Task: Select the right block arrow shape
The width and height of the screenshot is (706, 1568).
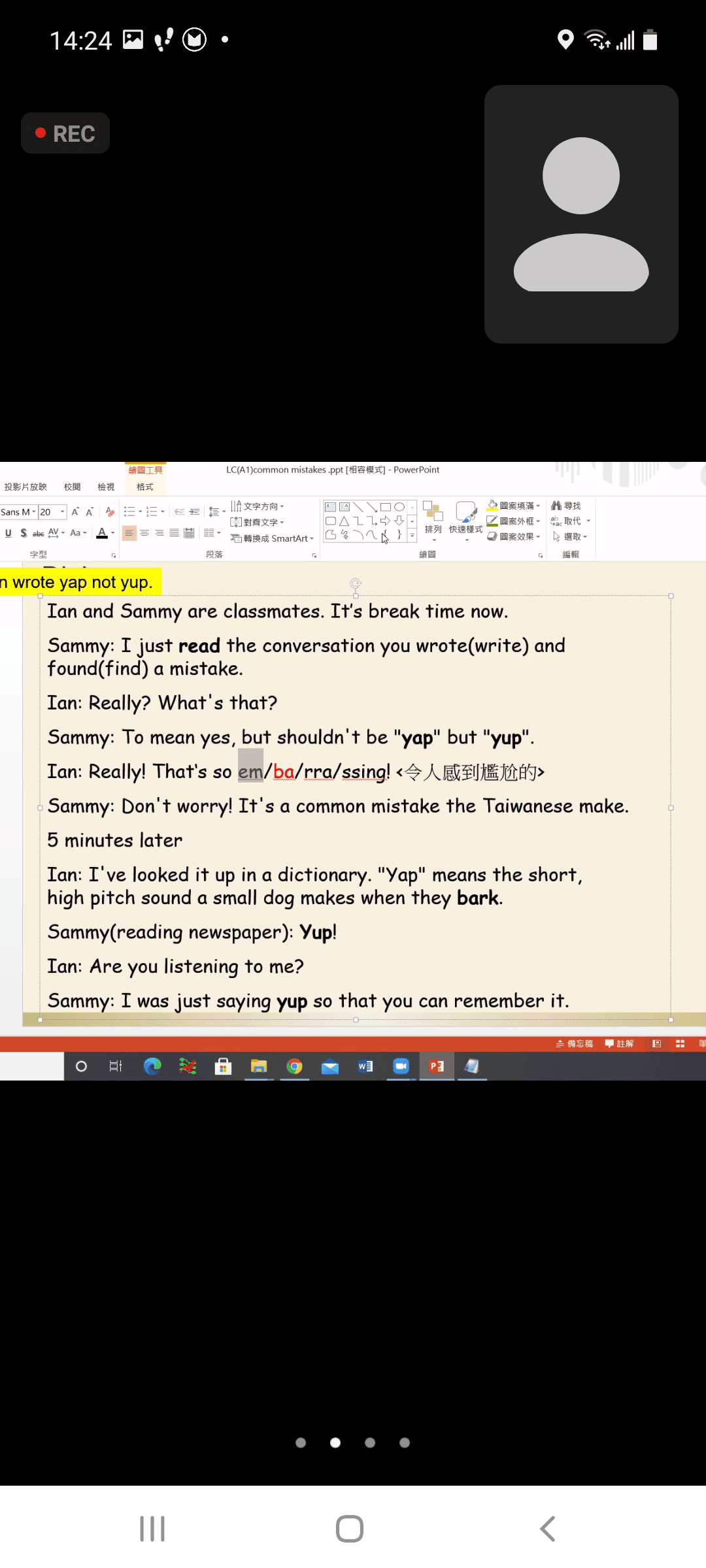Action: [386, 521]
